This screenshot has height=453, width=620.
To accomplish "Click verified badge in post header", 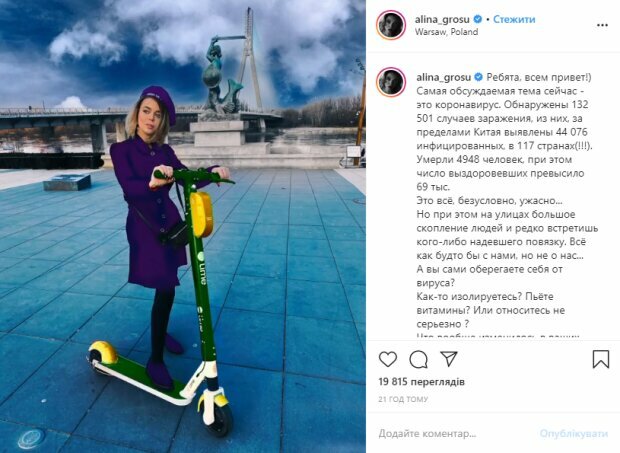I will tap(478, 19).
